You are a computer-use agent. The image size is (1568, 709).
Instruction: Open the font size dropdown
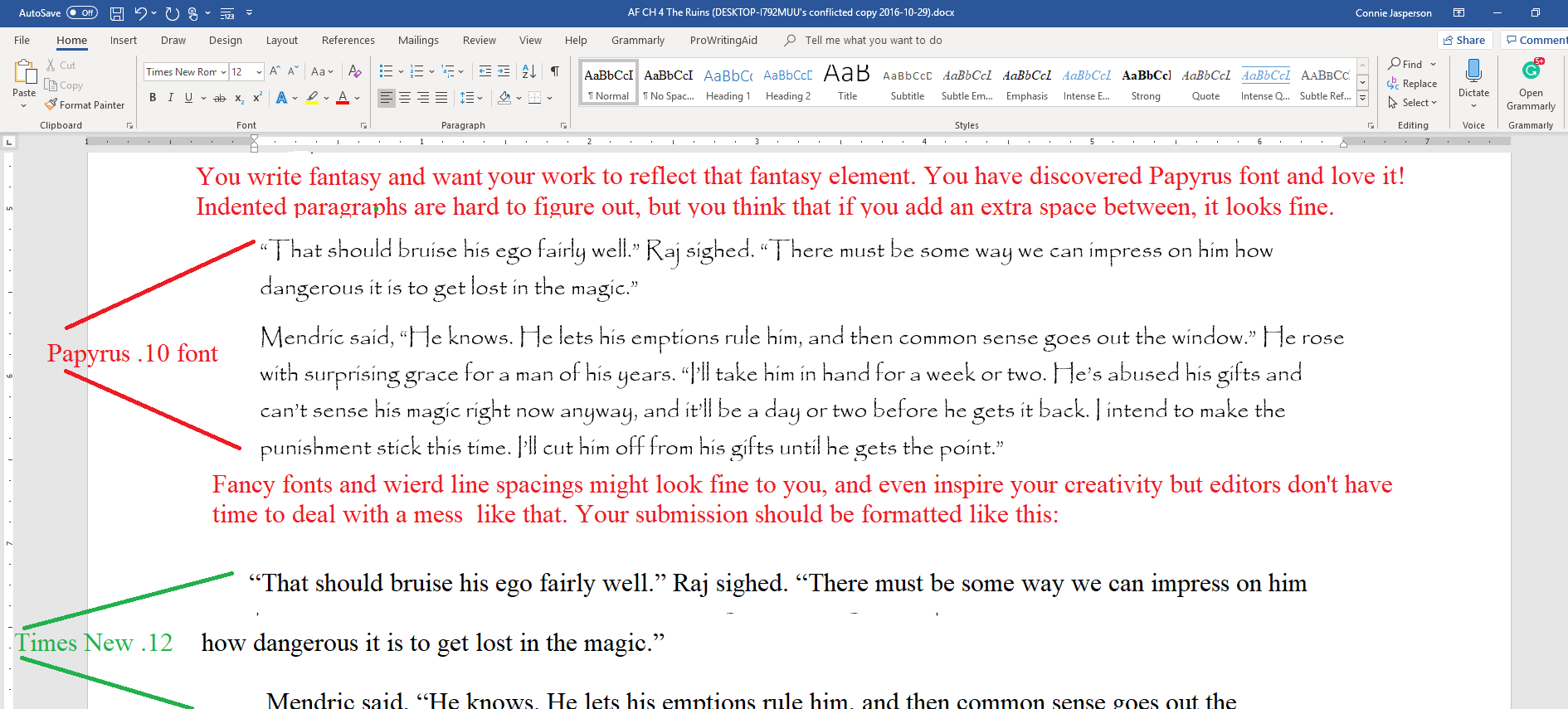[x=259, y=72]
